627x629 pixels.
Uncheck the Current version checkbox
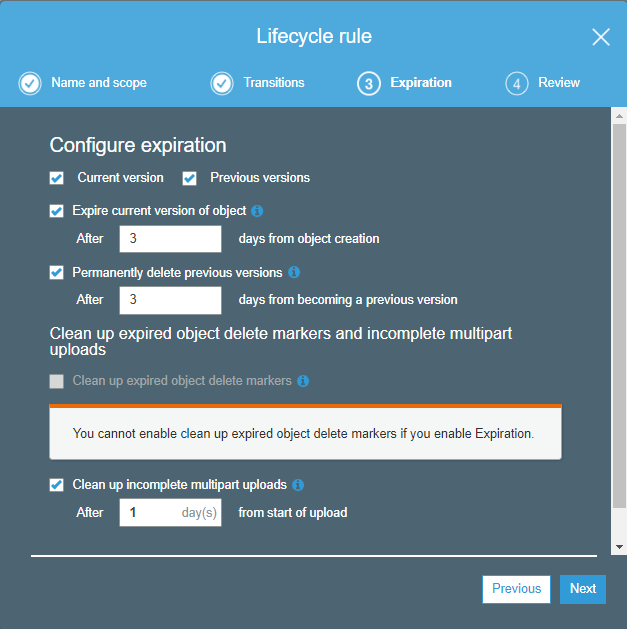click(57, 178)
